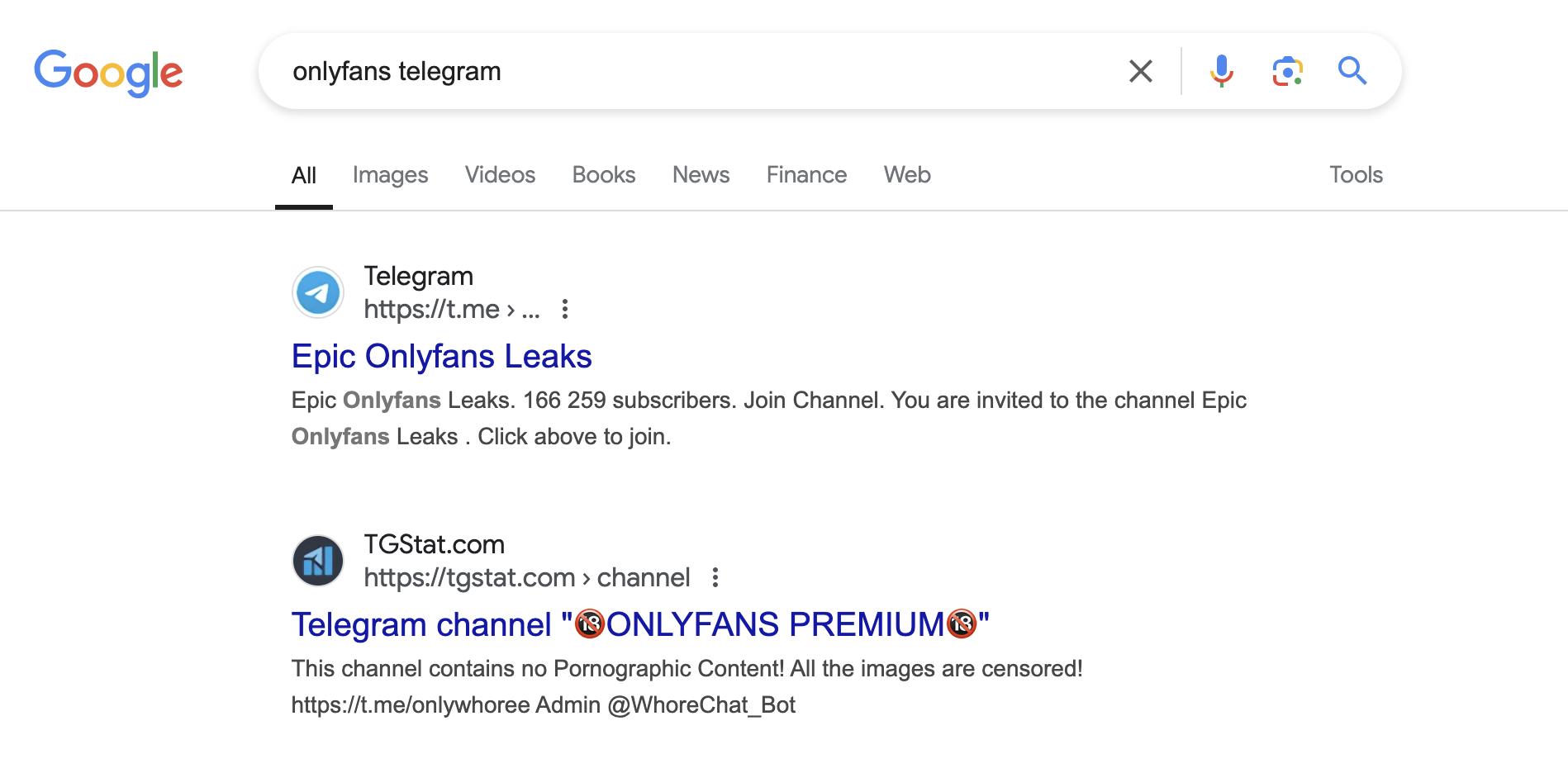
Task: Open the three-dot menu on the Telegram result
Action: tap(565, 309)
